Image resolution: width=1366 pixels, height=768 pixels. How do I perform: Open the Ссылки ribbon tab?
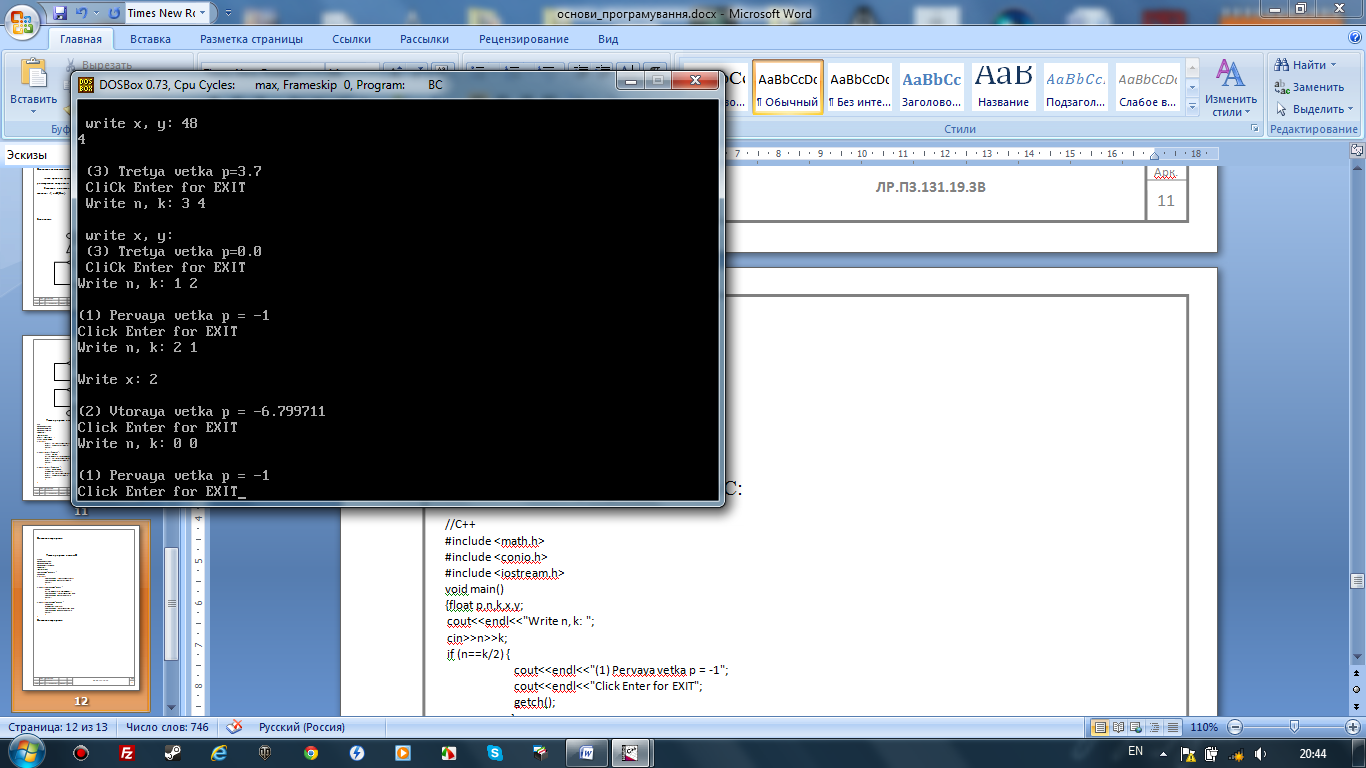pos(351,39)
